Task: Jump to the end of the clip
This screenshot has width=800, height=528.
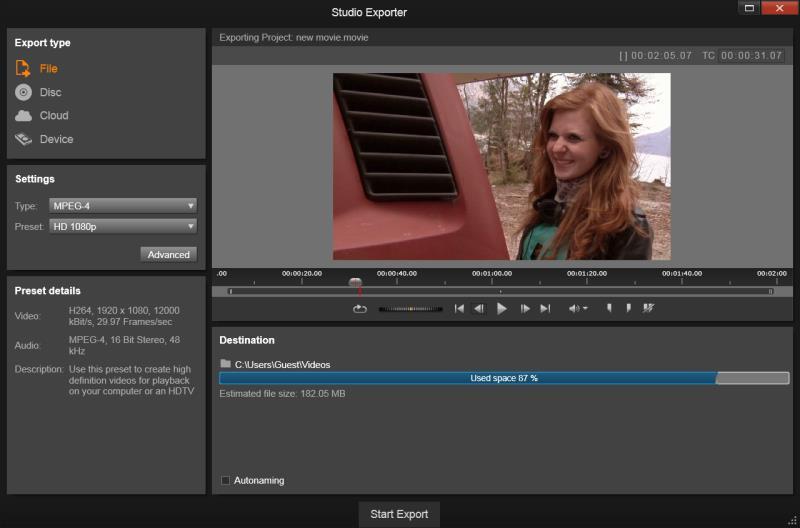Action: 545,309
